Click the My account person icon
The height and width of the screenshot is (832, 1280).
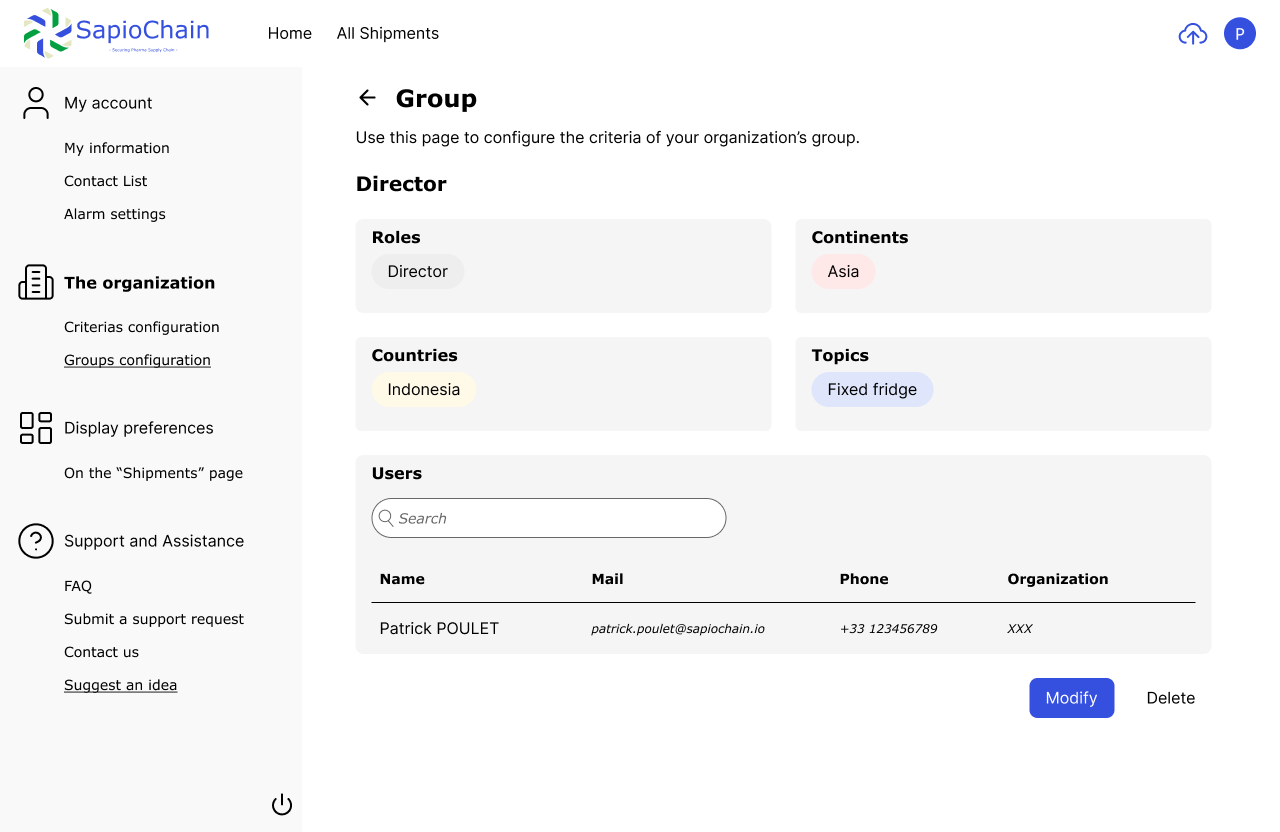pyautogui.click(x=36, y=103)
